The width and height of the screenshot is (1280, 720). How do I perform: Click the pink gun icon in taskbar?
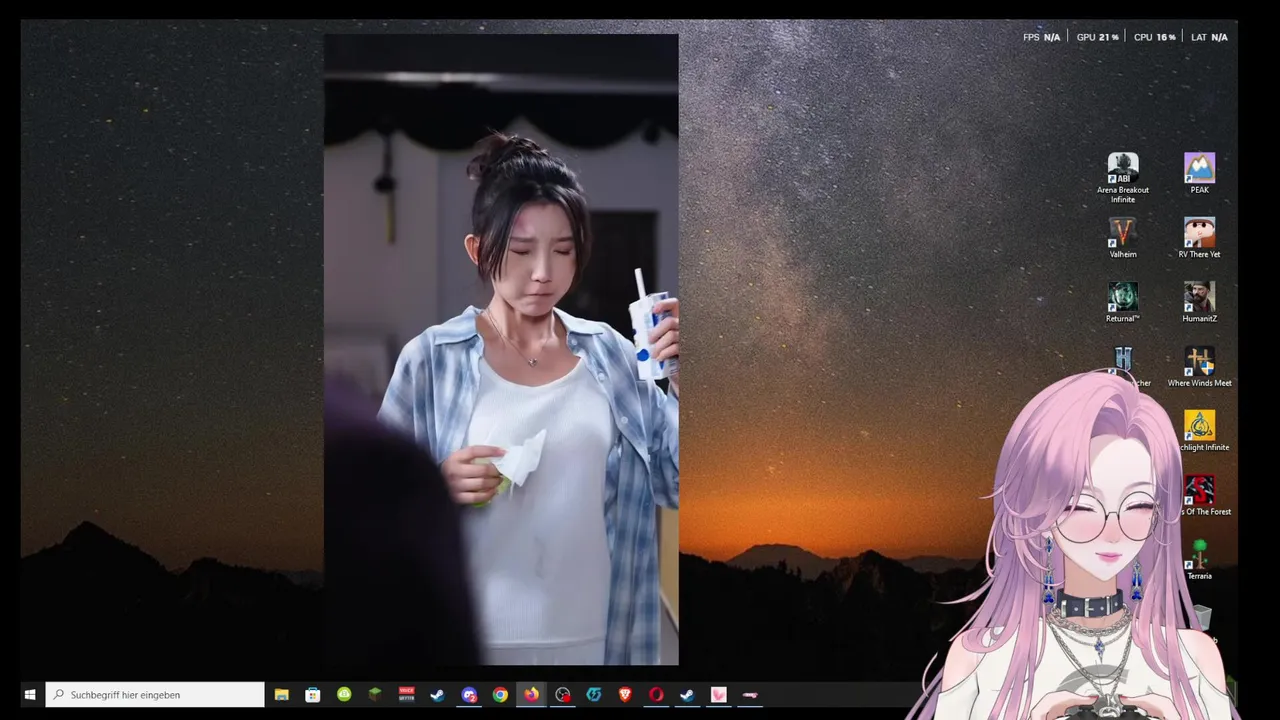(x=750, y=695)
